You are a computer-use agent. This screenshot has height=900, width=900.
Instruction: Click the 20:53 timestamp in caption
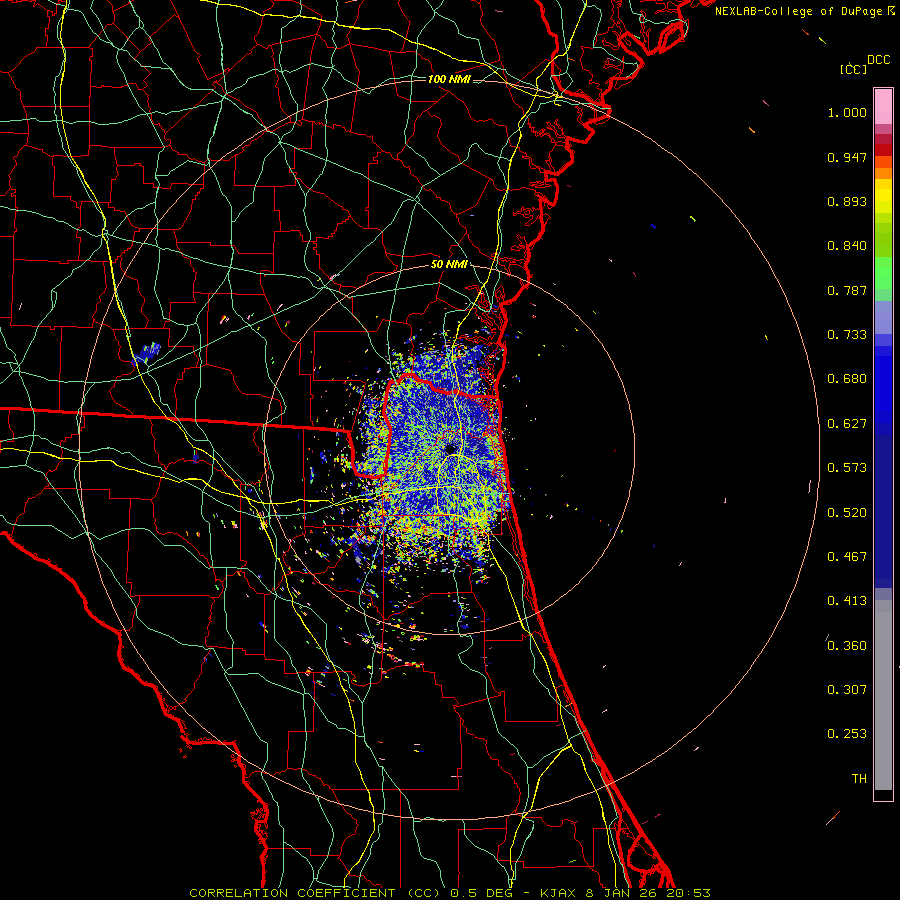(x=690, y=893)
